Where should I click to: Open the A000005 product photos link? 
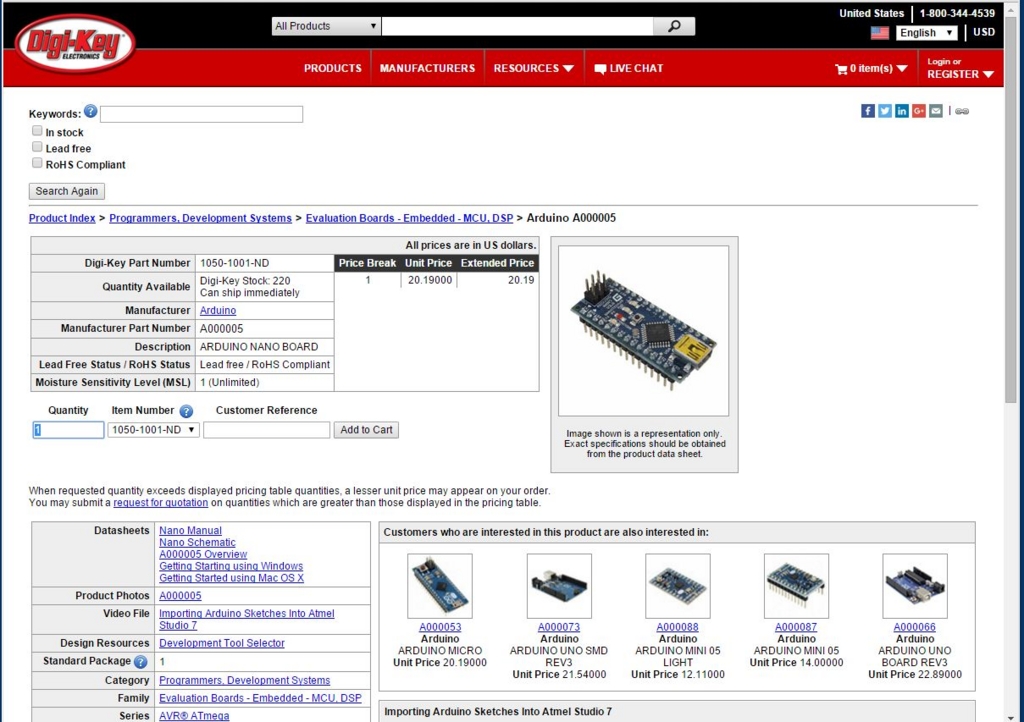pyautogui.click(x=180, y=596)
